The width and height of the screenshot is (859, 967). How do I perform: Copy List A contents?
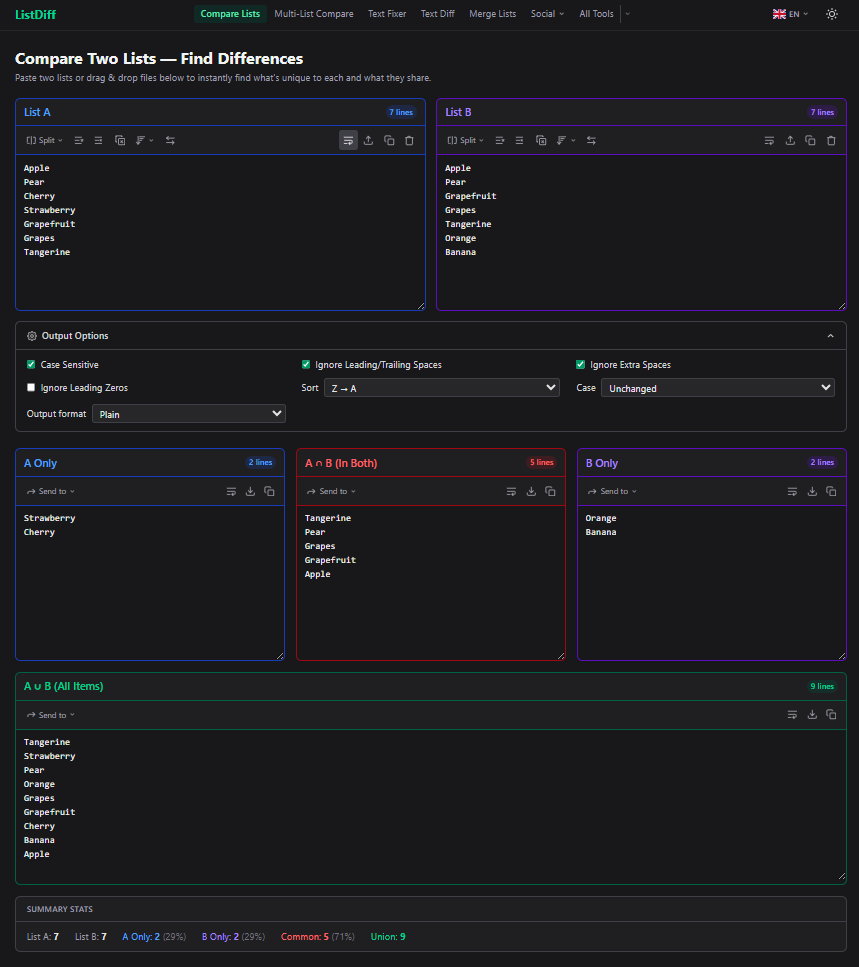click(389, 141)
